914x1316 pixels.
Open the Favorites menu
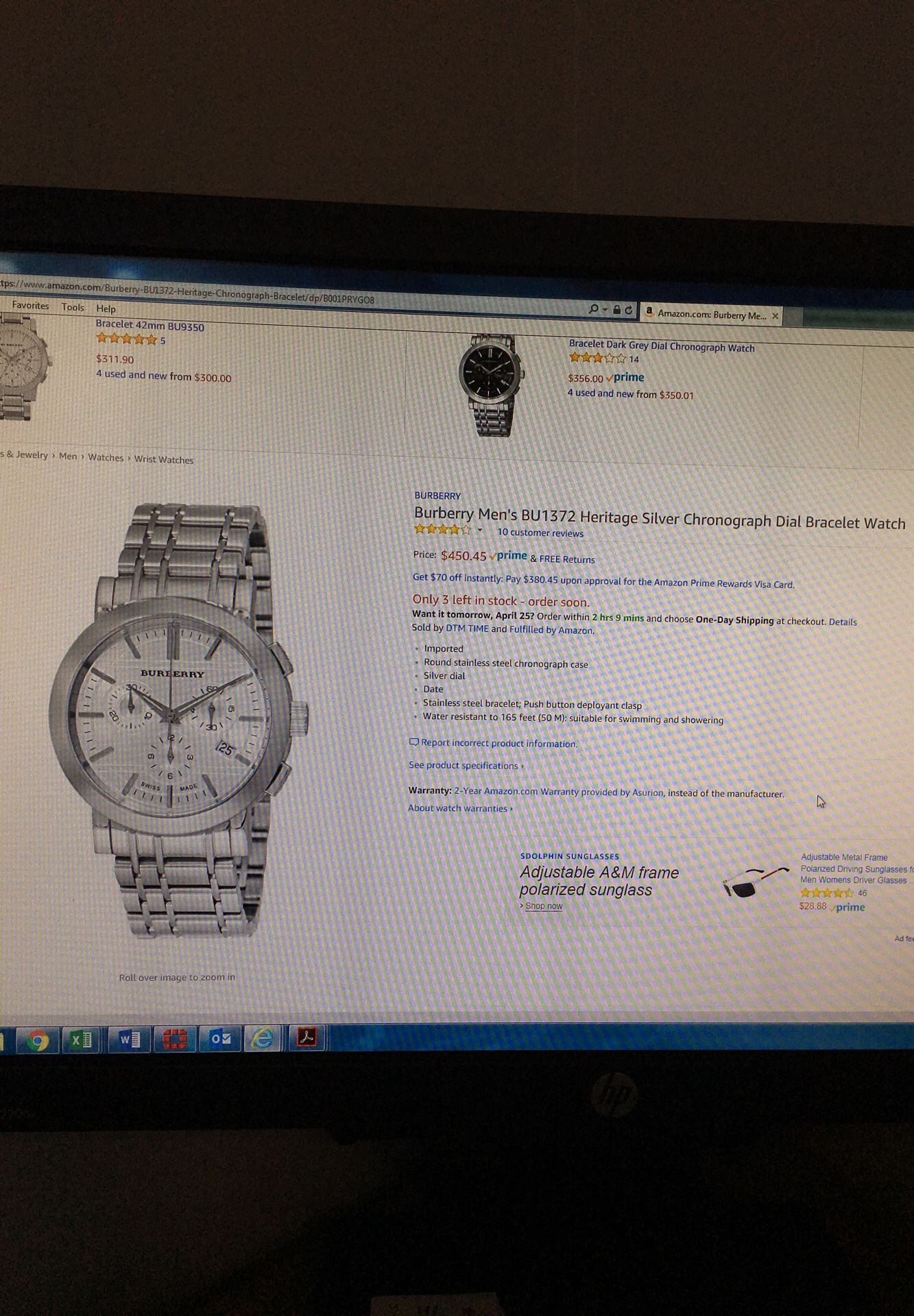[x=30, y=306]
